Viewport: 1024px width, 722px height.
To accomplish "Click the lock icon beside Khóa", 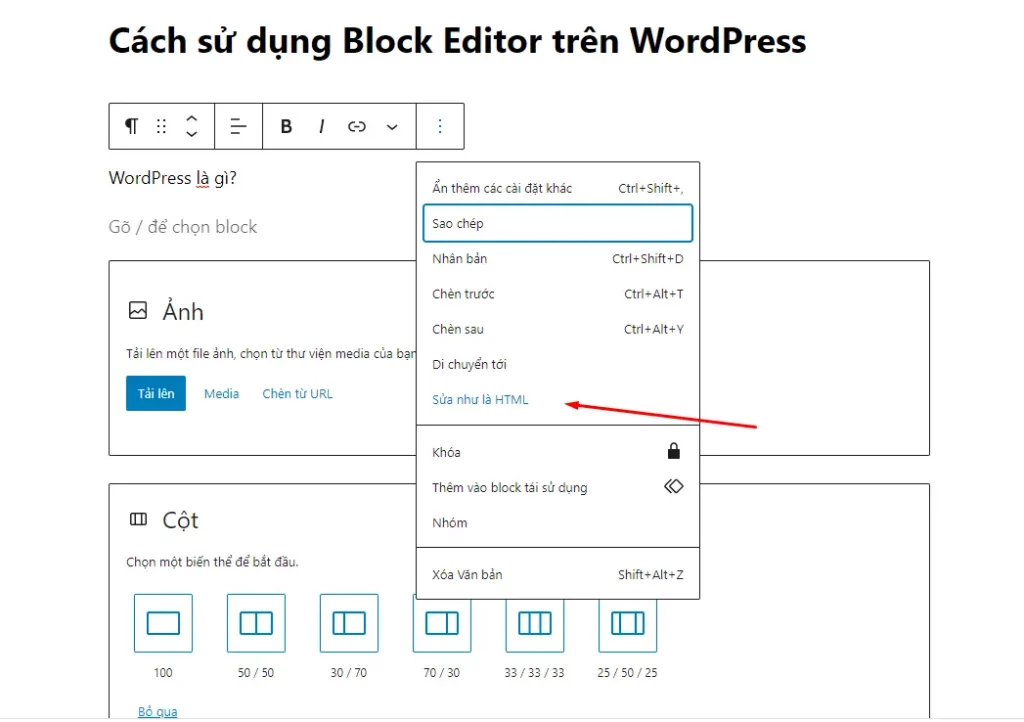I will coord(673,451).
